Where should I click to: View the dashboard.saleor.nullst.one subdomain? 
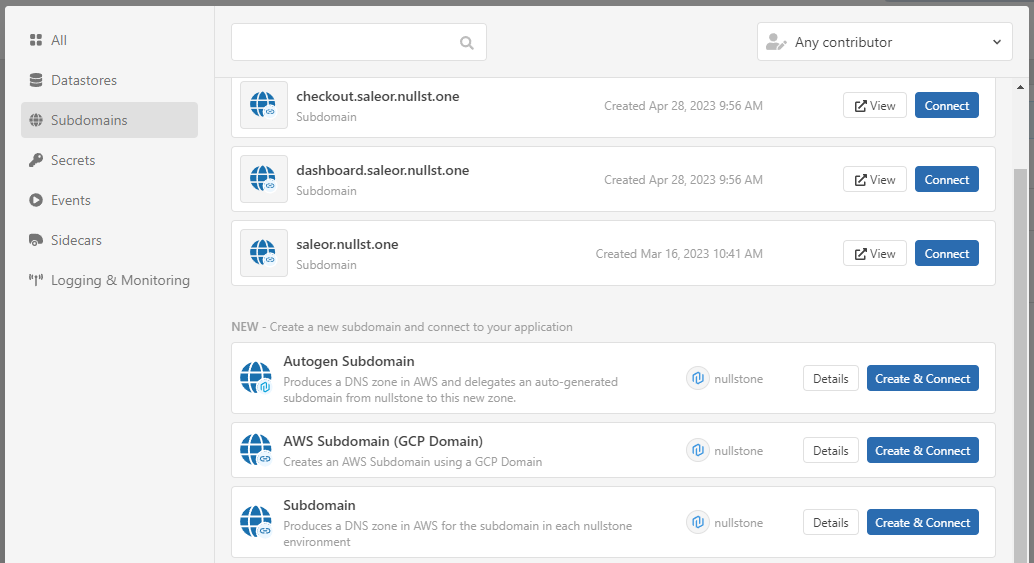tap(875, 179)
